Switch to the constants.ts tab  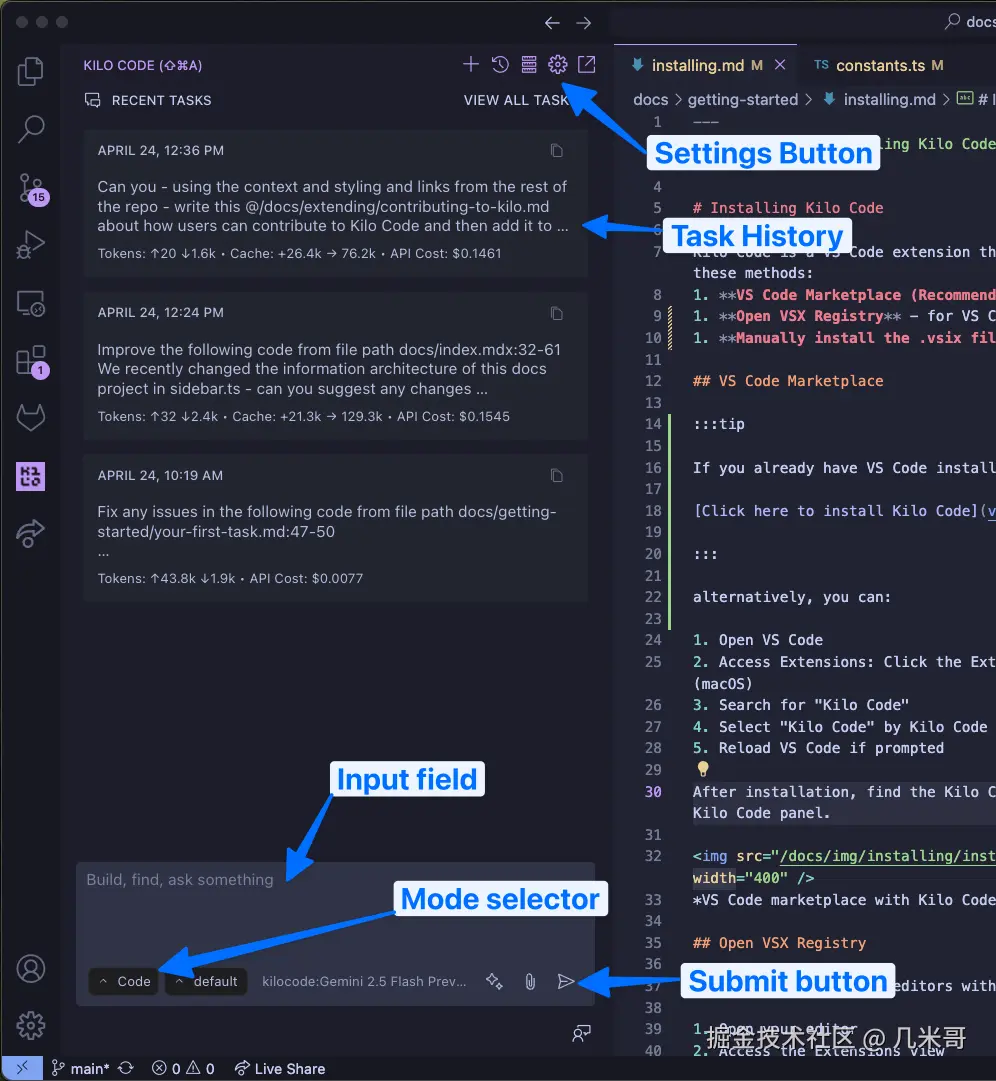tap(878, 65)
